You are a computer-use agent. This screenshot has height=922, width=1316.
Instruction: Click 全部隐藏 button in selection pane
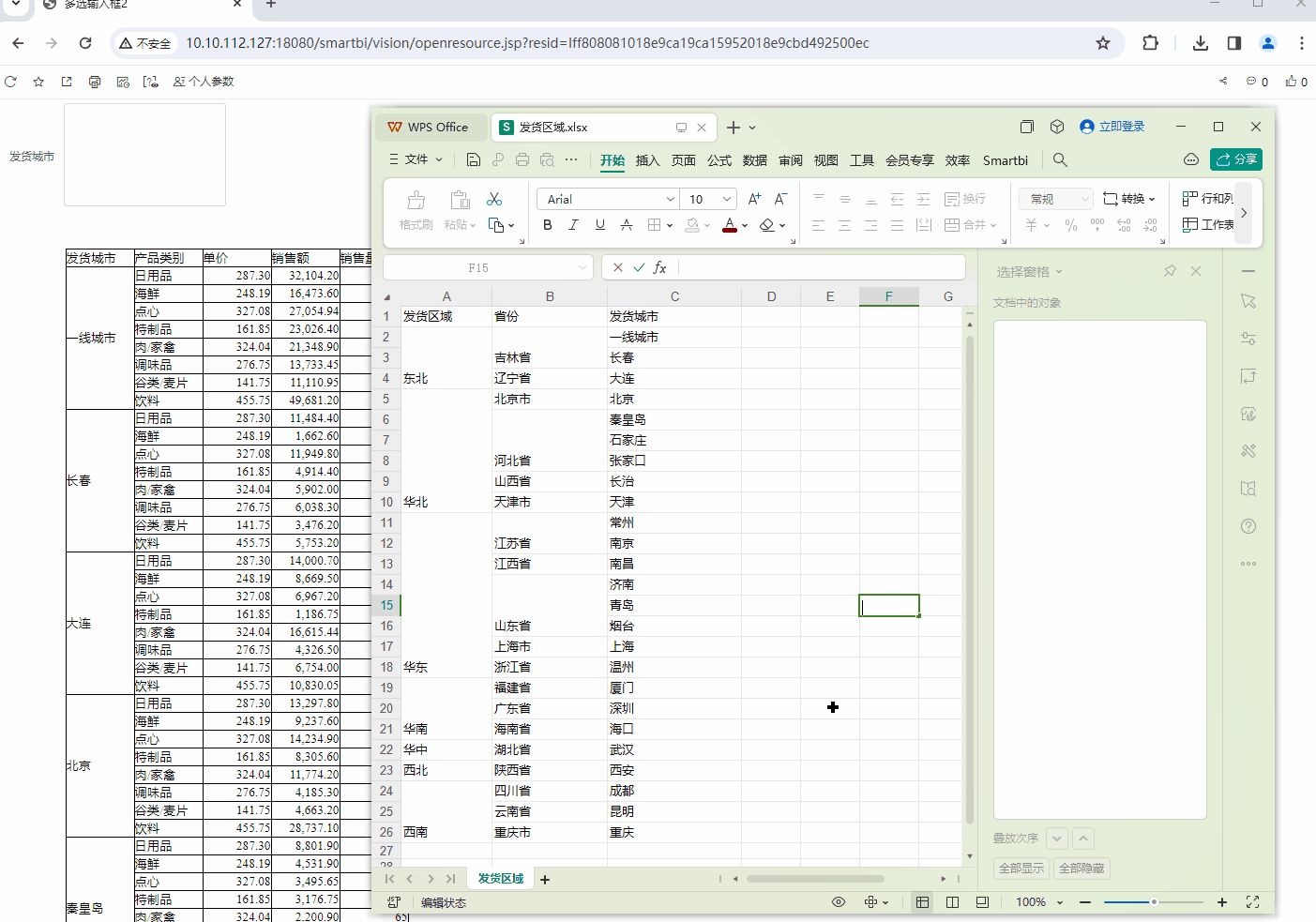click(1082, 869)
